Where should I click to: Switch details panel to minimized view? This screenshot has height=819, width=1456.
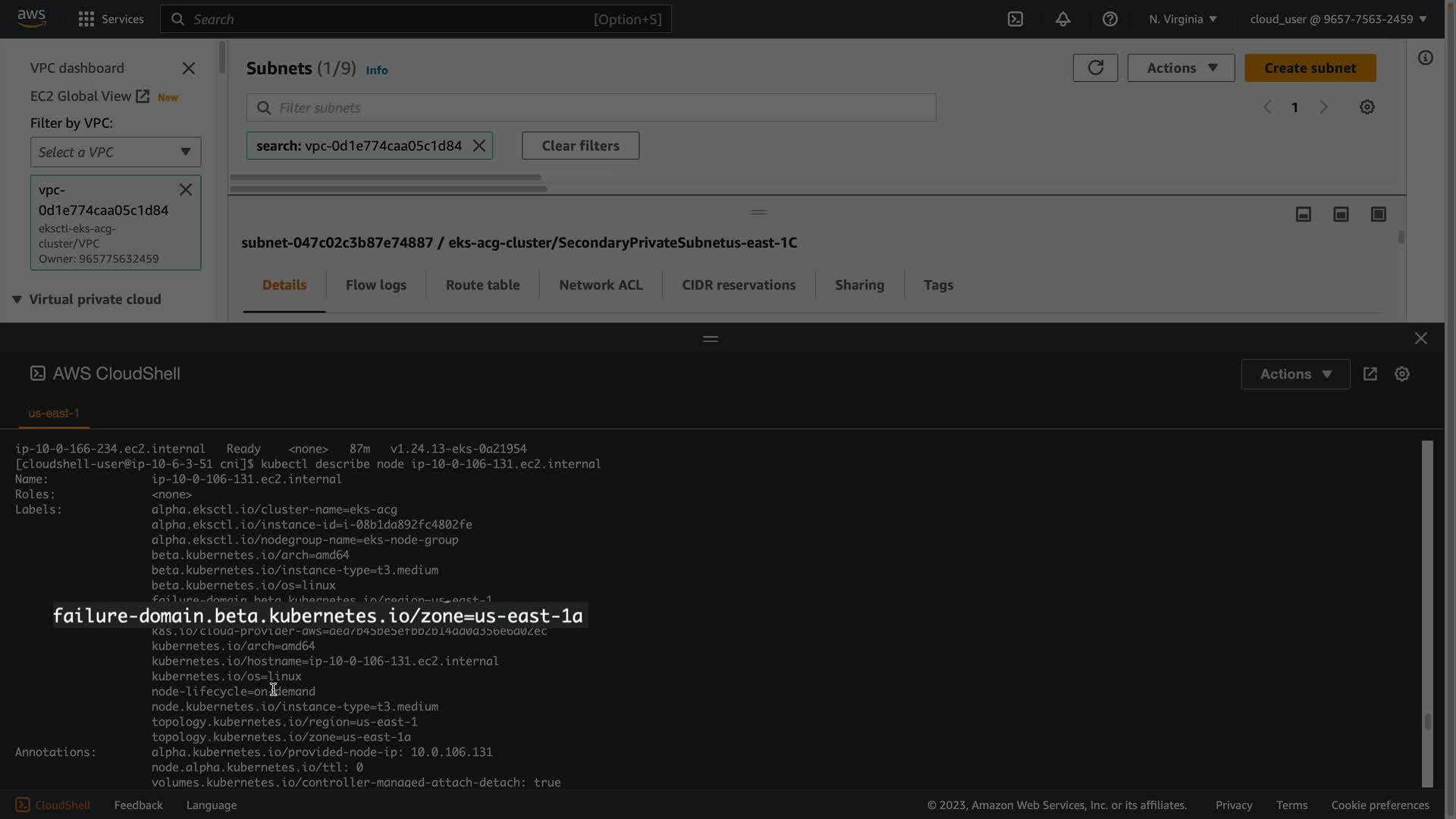1303,215
